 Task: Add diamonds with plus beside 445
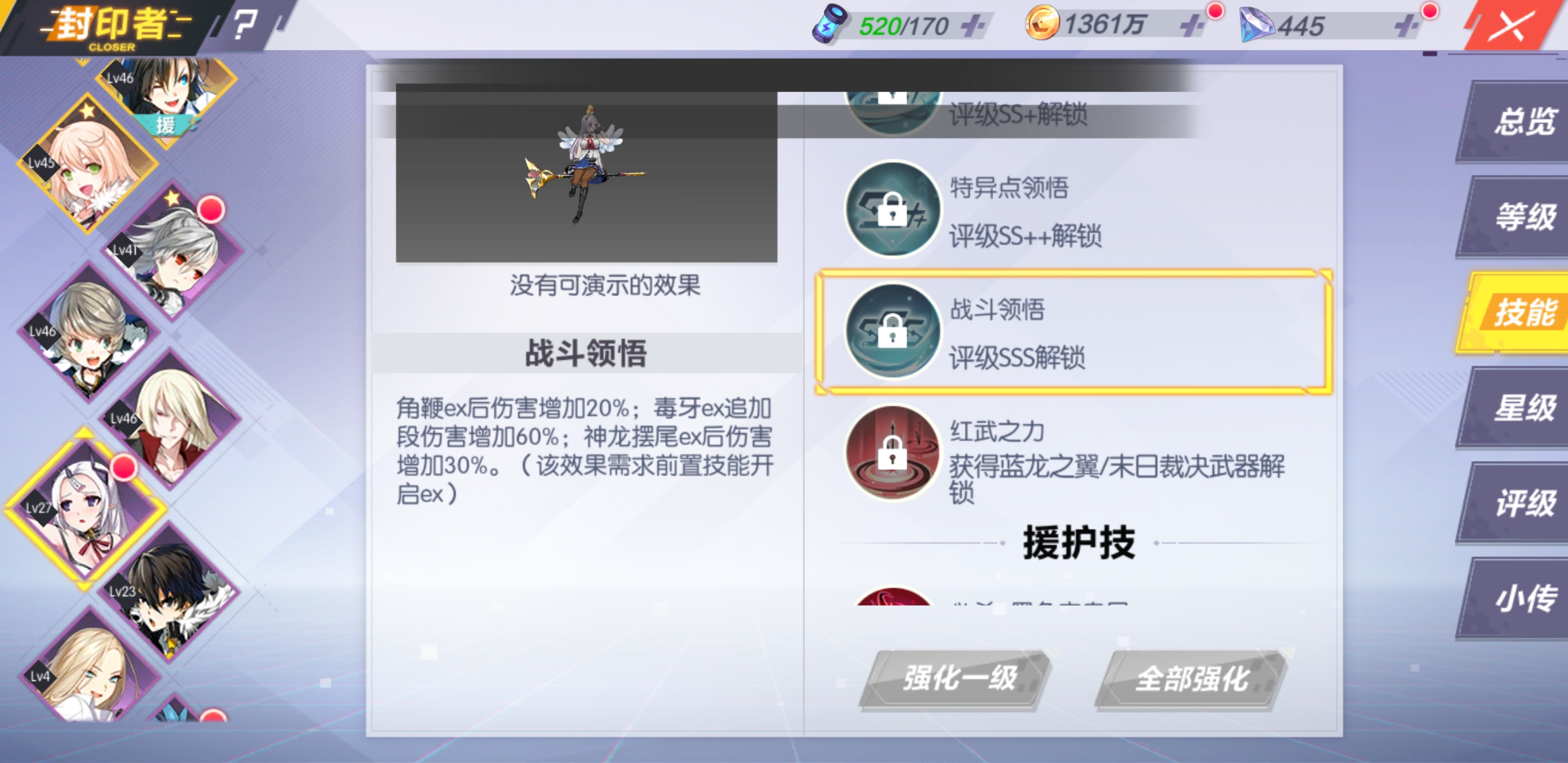coord(1405,25)
